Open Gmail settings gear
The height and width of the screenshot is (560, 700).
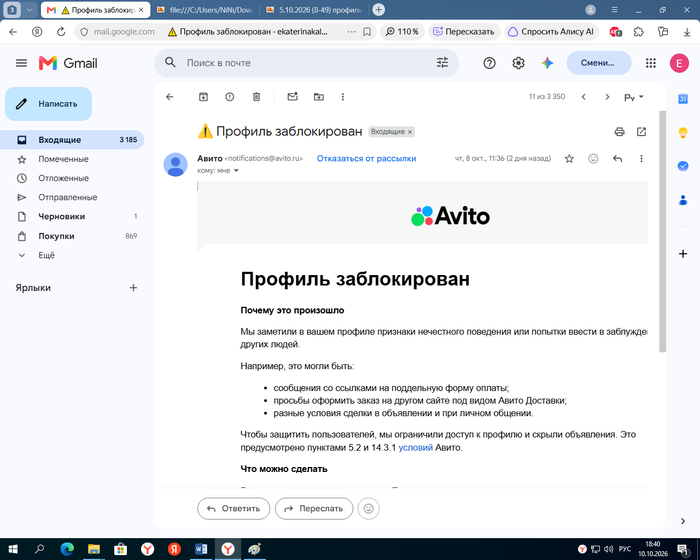pos(518,63)
